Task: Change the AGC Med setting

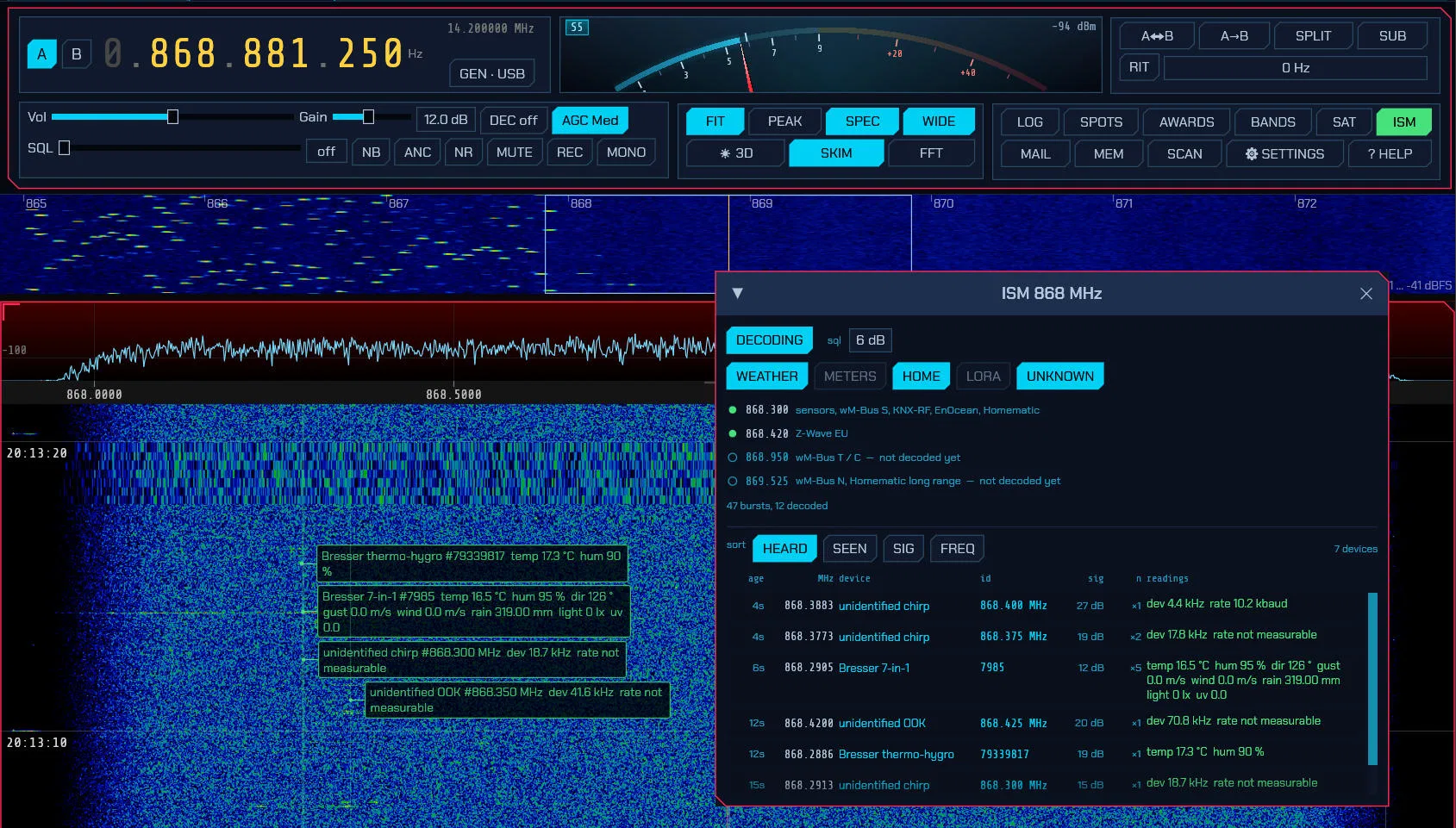Action: point(590,120)
